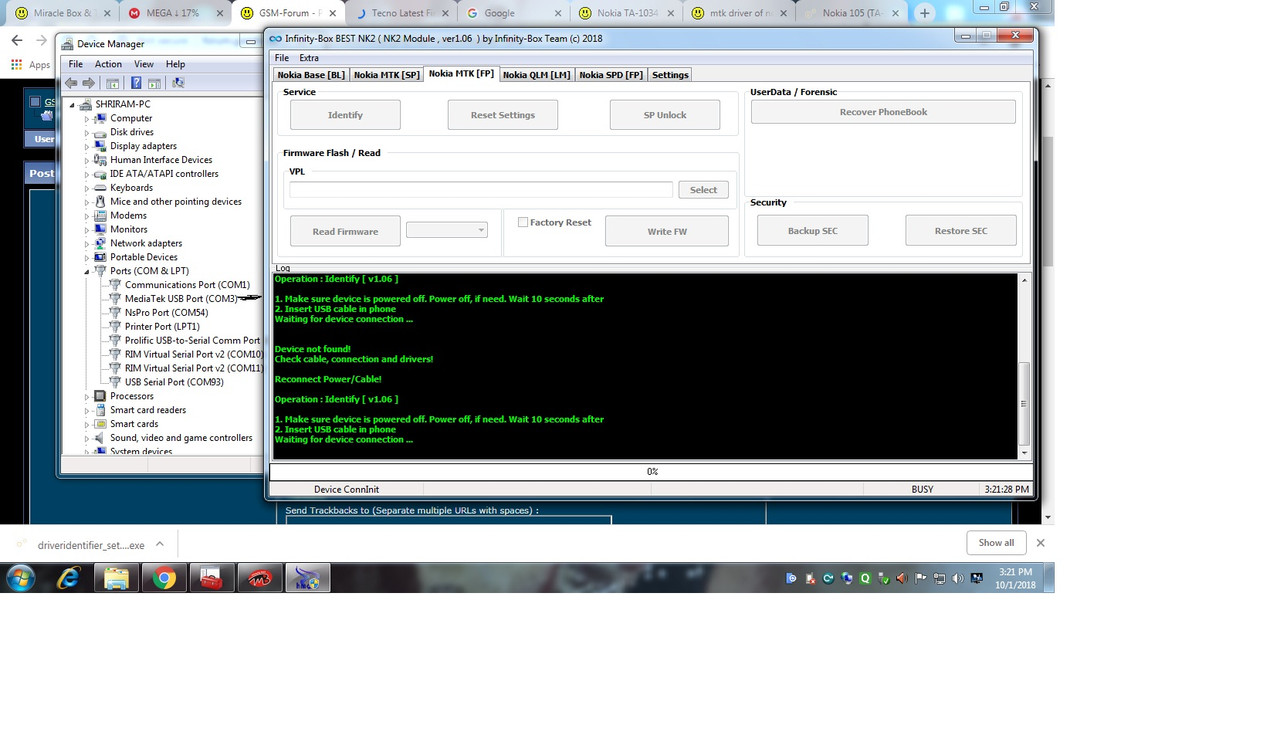
Task: Click the Monitors category icon in device tree
Action: click(100, 229)
